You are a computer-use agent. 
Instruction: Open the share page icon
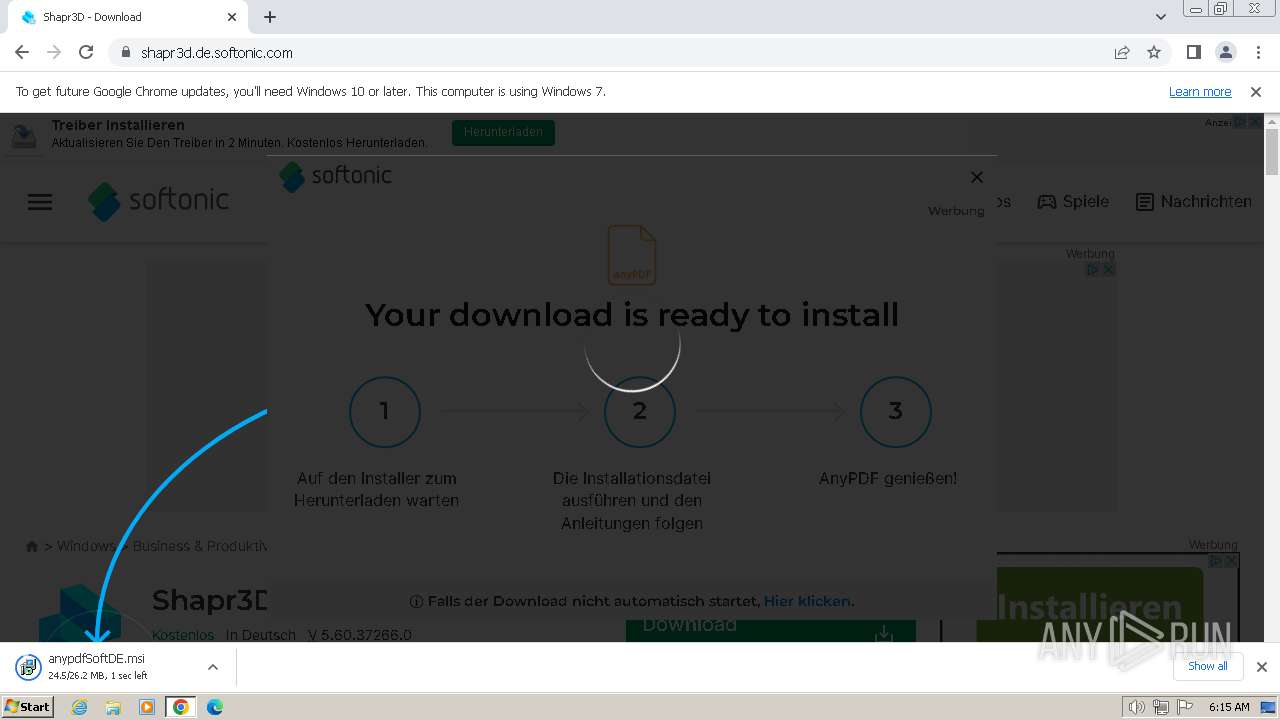point(1122,52)
